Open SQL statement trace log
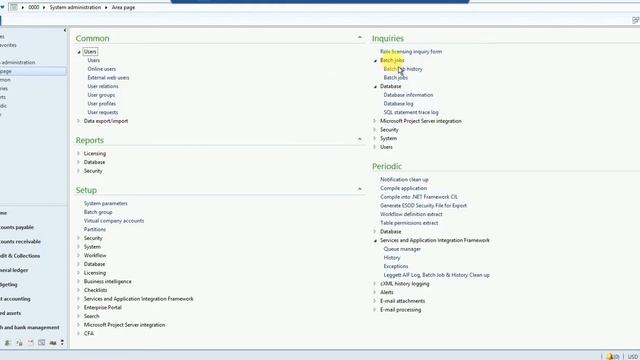The height and width of the screenshot is (360, 640). [x=411, y=112]
